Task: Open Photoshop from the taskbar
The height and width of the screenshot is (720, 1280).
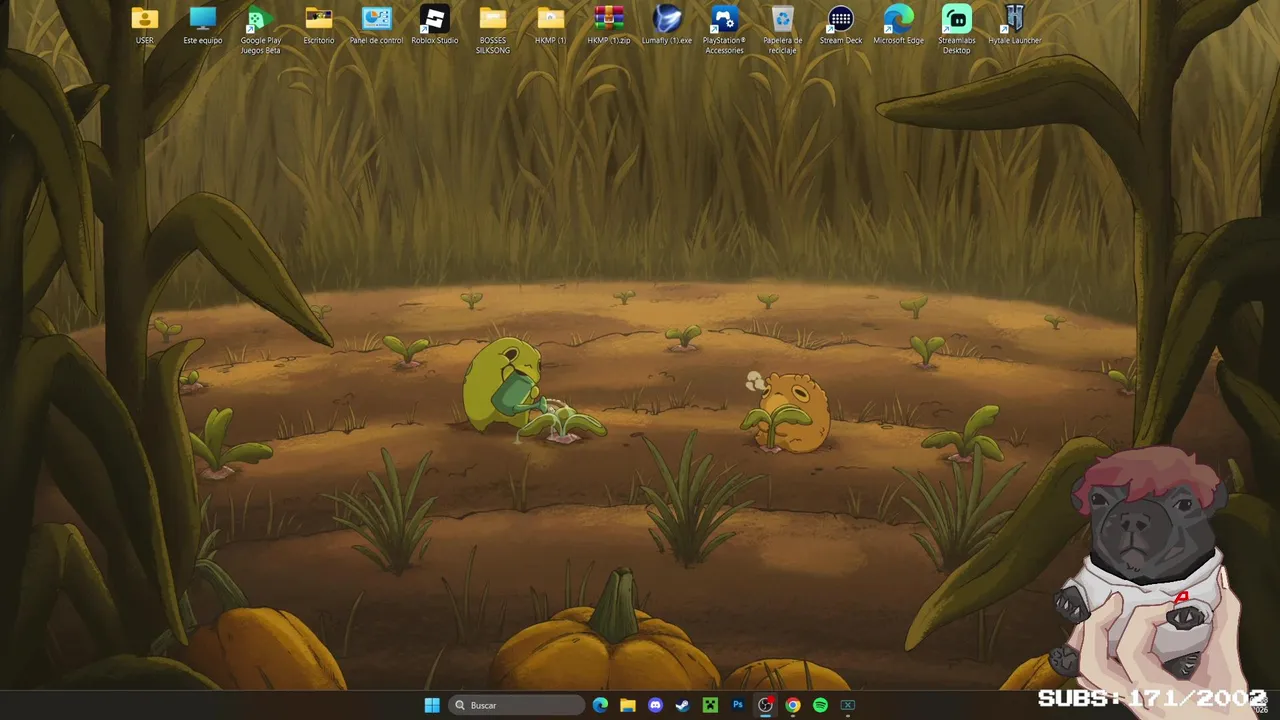Action: coord(737,705)
